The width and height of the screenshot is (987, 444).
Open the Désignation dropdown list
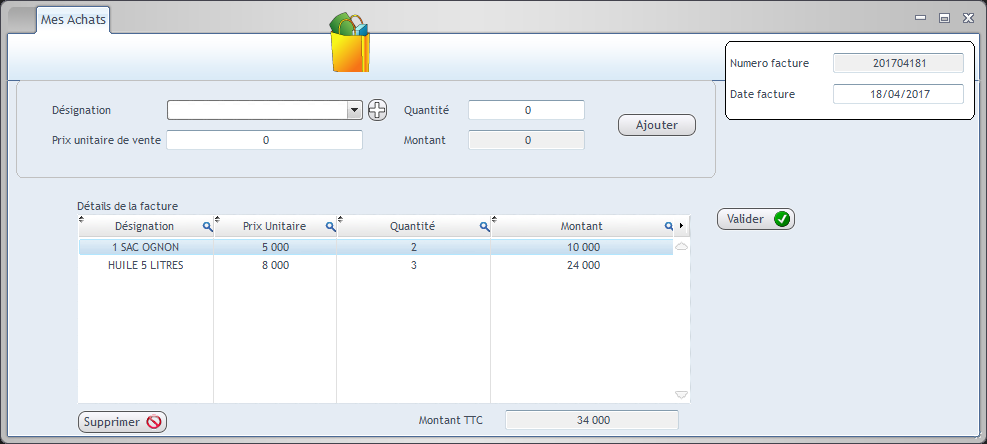click(x=354, y=110)
